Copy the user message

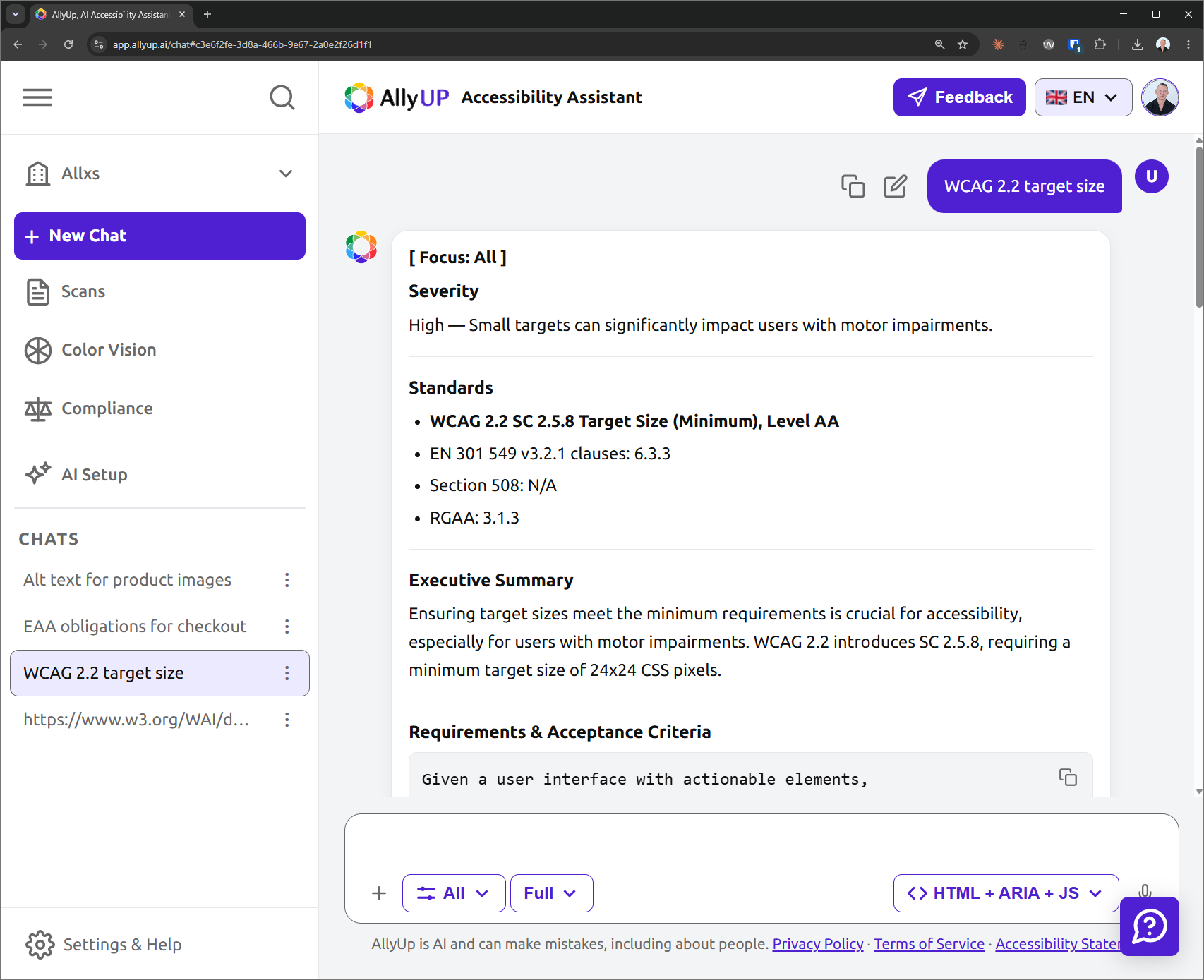point(853,186)
